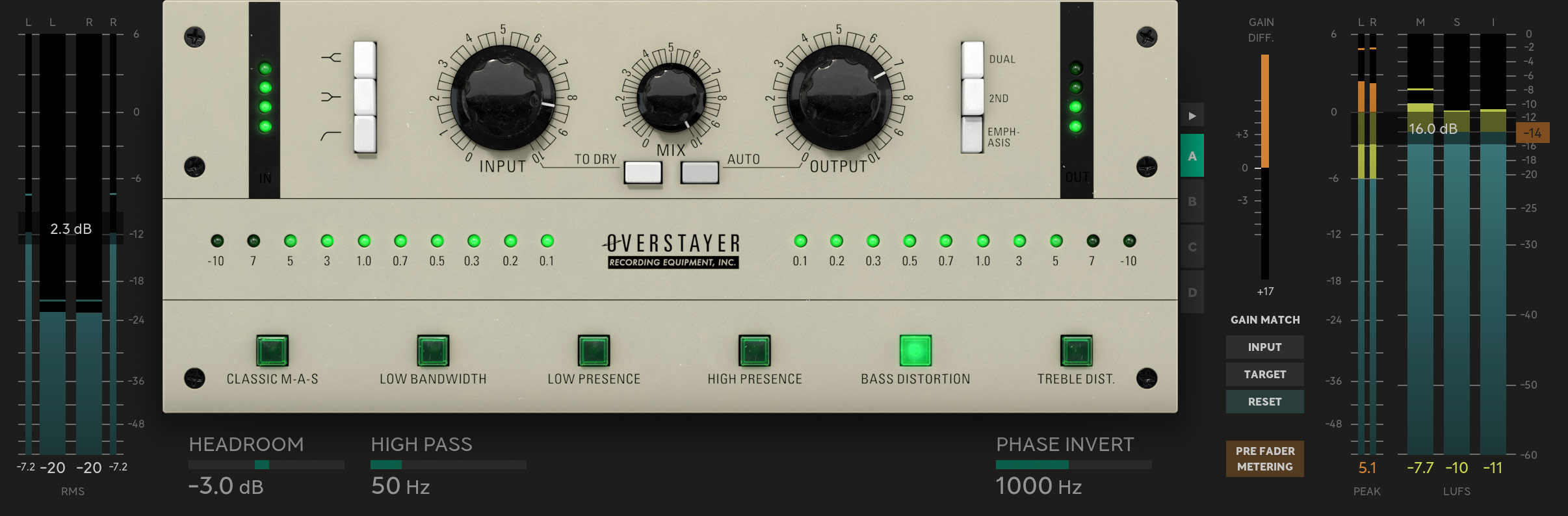The image size is (1568, 516).
Task: Click the -7.7 LUFS momentary value
Action: click(1420, 468)
